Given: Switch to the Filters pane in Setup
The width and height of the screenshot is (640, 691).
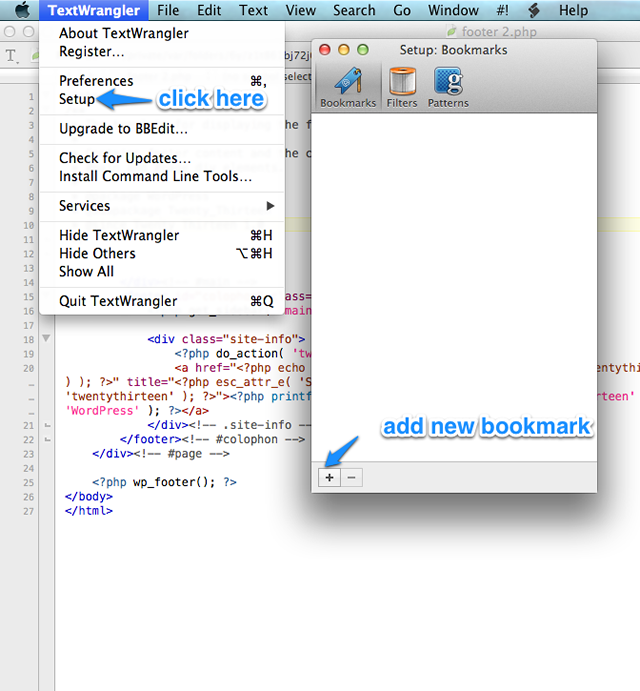Looking at the screenshot, I should pyautogui.click(x=402, y=87).
